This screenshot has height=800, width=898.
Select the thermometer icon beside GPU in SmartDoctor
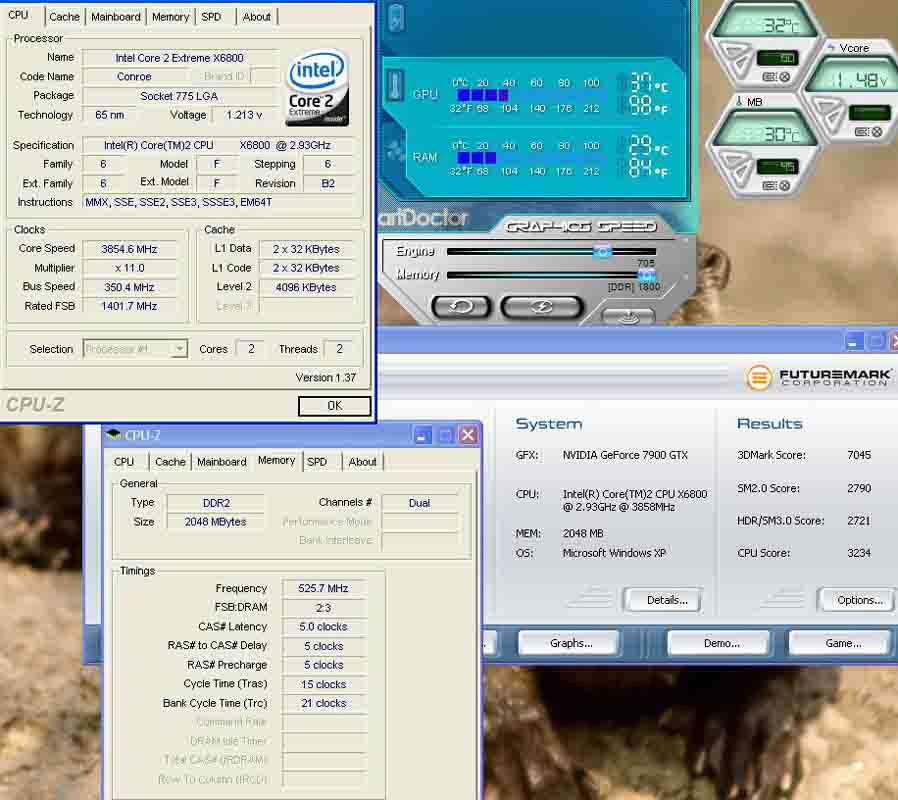click(395, 86)
